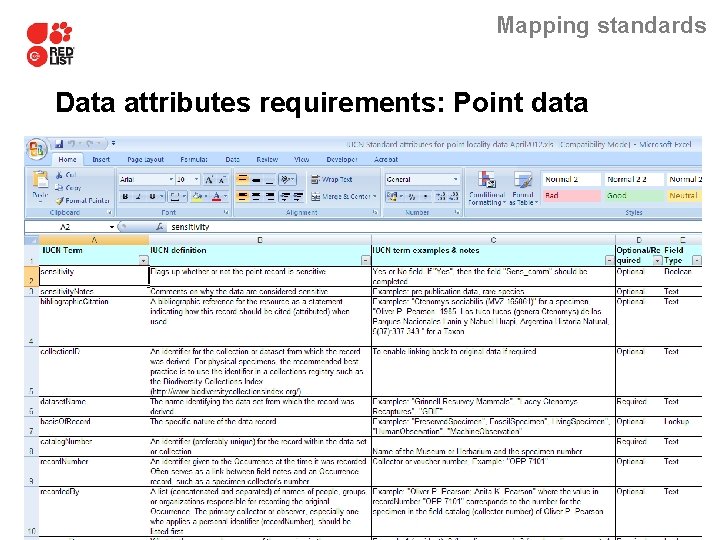Viewport: 720px width, 540px height.
Task: Click the Name Box showing A2
Action: pyautogui.click(x=66, y=227)
